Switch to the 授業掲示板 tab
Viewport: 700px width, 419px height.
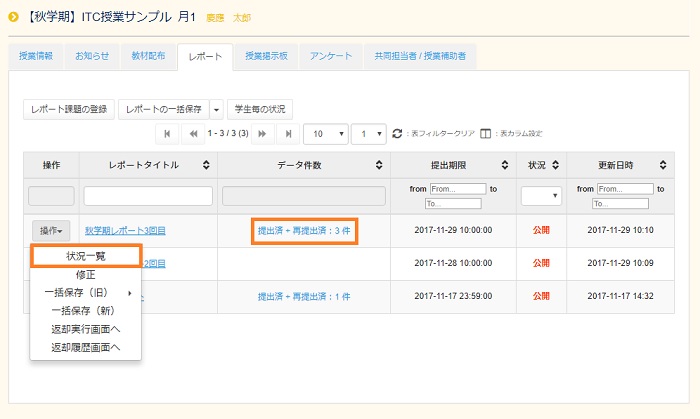266,57
